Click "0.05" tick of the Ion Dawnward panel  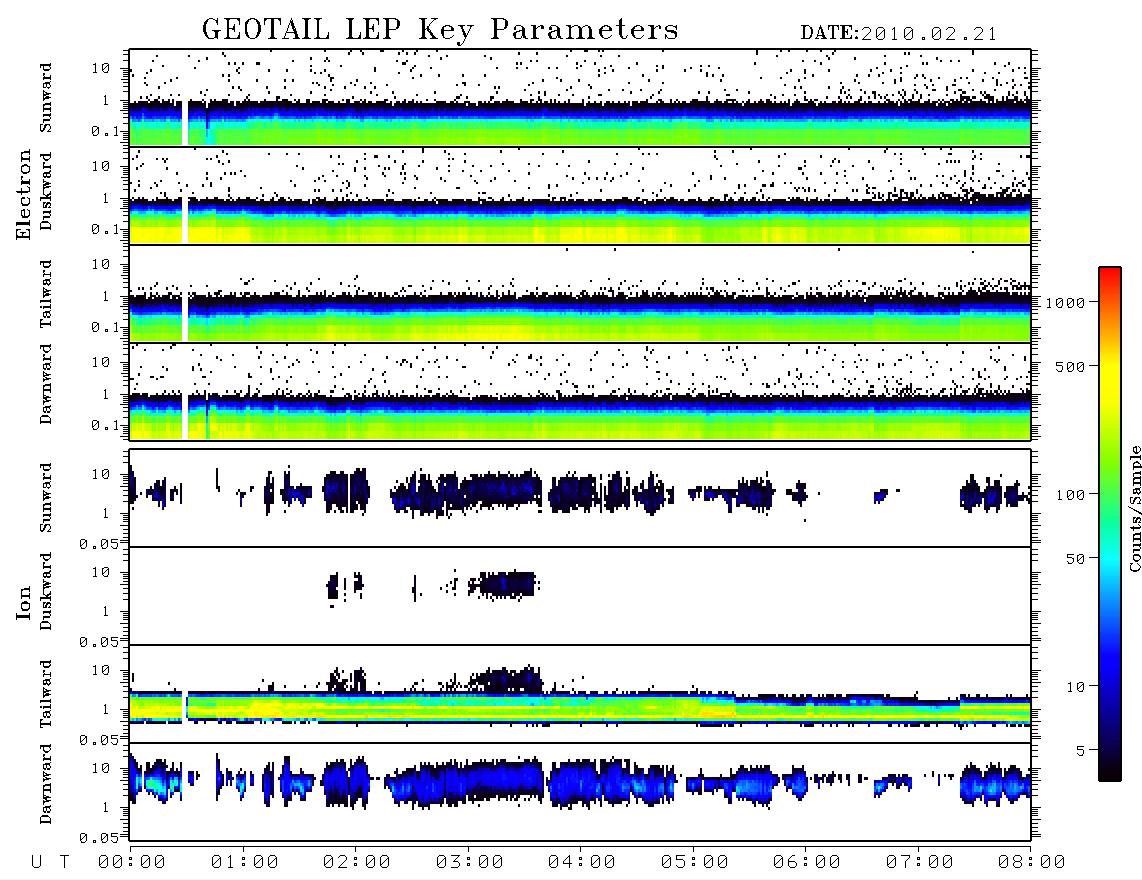pos(98,838)
